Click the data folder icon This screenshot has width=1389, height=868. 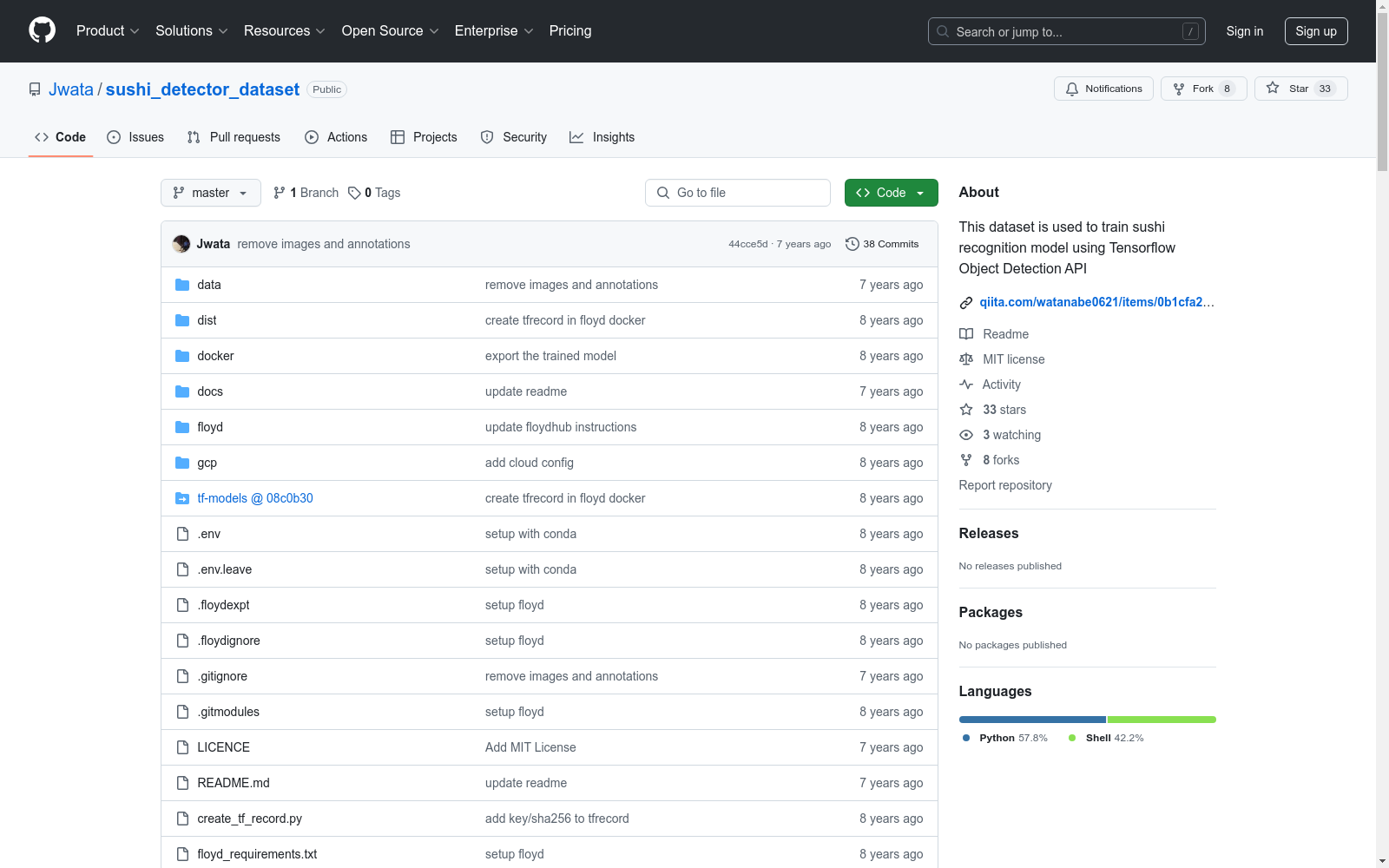tap(182, 285)
